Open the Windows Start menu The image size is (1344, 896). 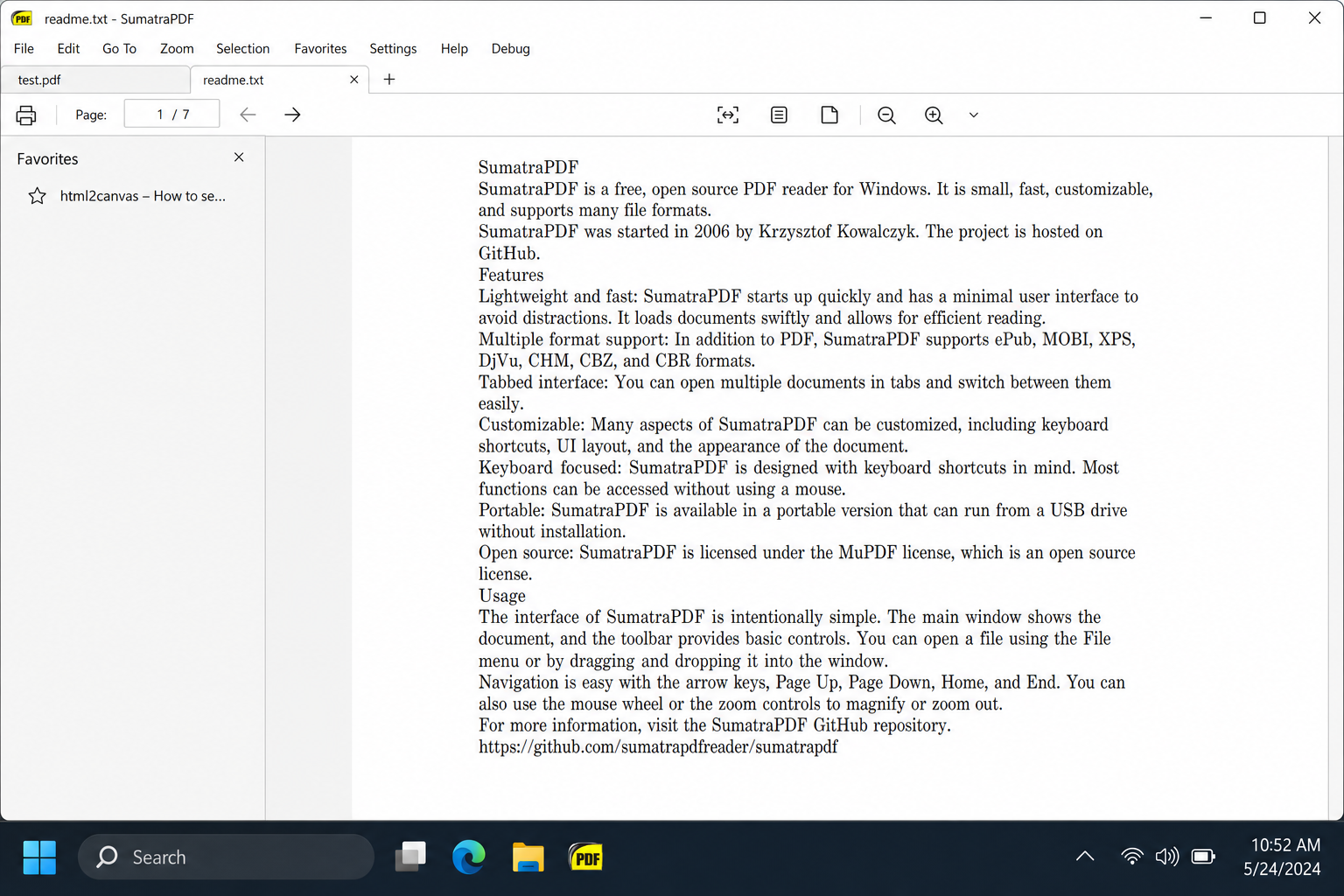pos(39,857)
